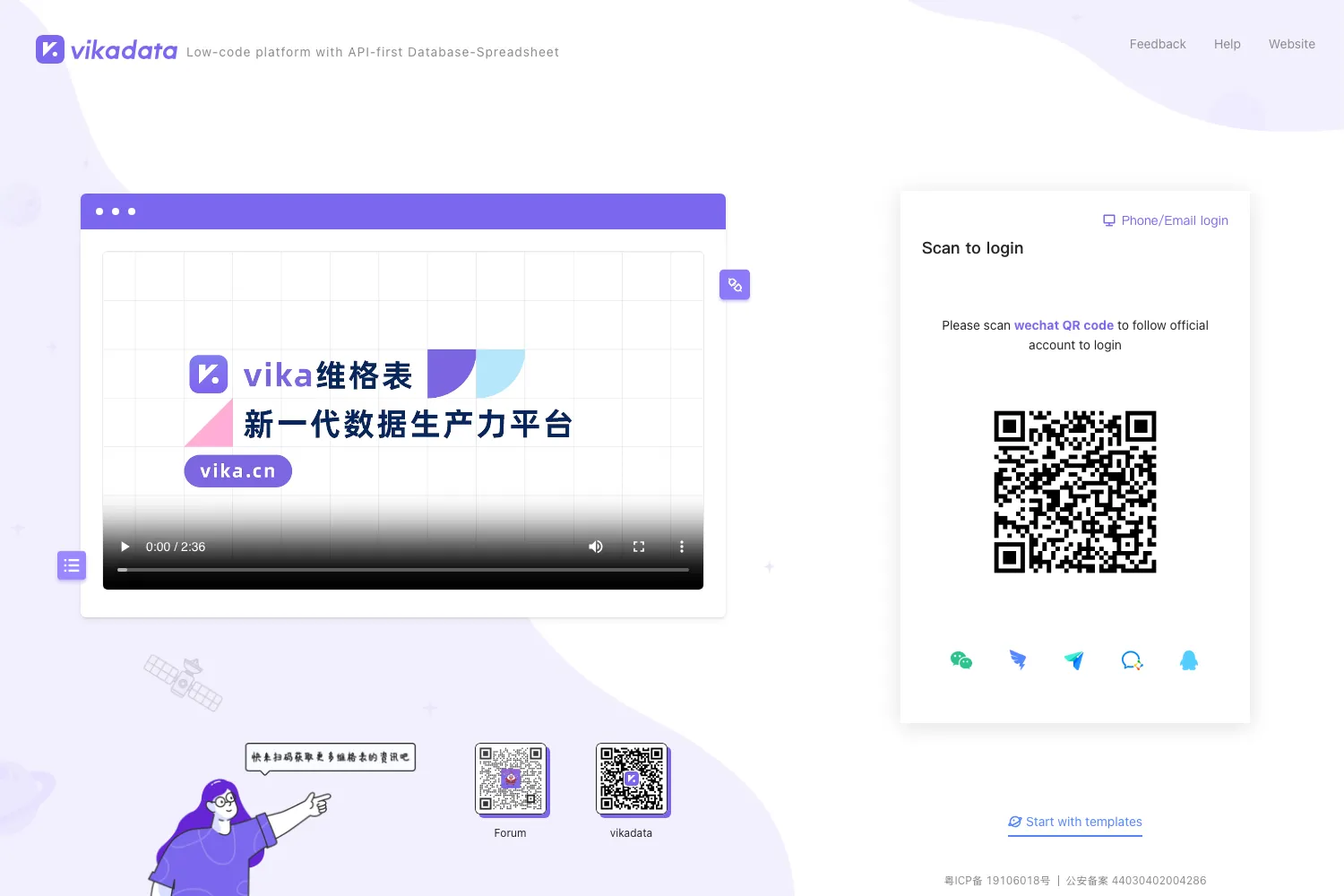The image size is (1344, 896).
Task: Click the Low-code platform tagline text
Action: (x=373, y=52)
